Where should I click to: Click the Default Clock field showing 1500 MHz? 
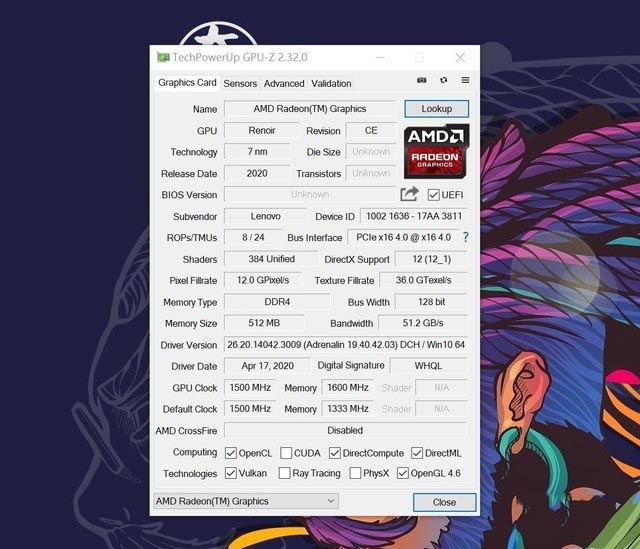coord(250,409)
